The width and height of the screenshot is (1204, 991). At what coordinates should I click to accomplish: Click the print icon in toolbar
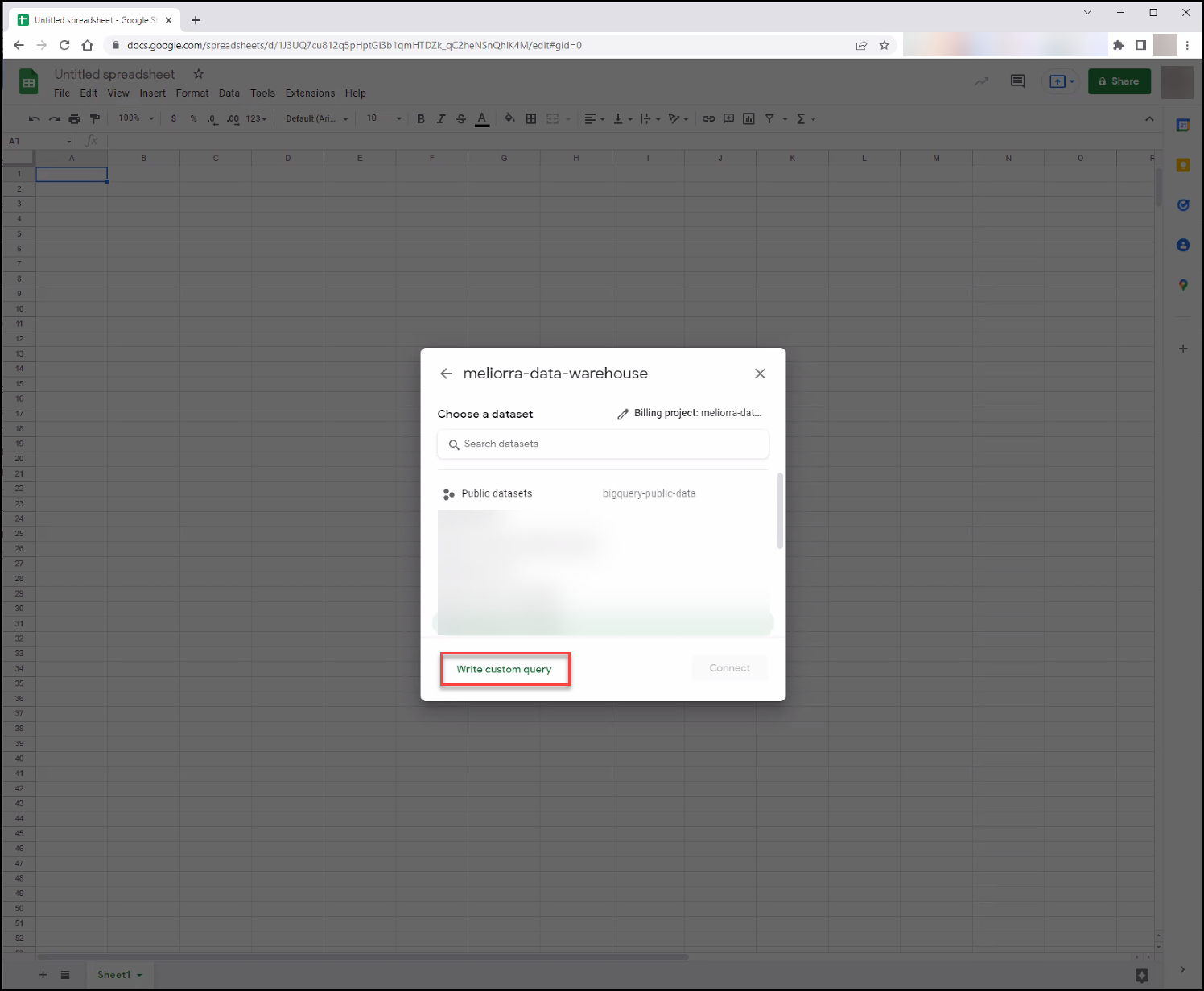pyautogui.click(x=74, y=118)
